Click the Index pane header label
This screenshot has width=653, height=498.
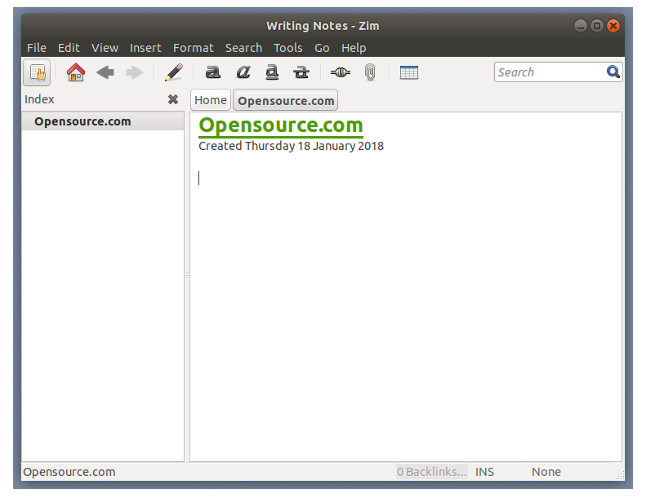pos(39,99)
